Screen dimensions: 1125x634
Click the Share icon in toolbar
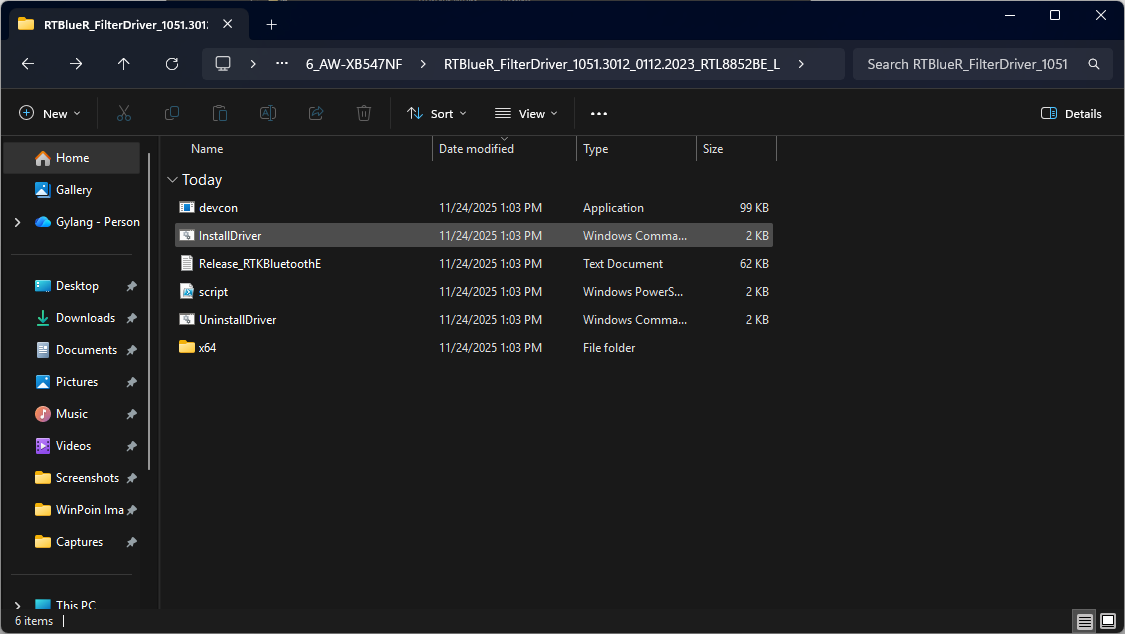316,113
